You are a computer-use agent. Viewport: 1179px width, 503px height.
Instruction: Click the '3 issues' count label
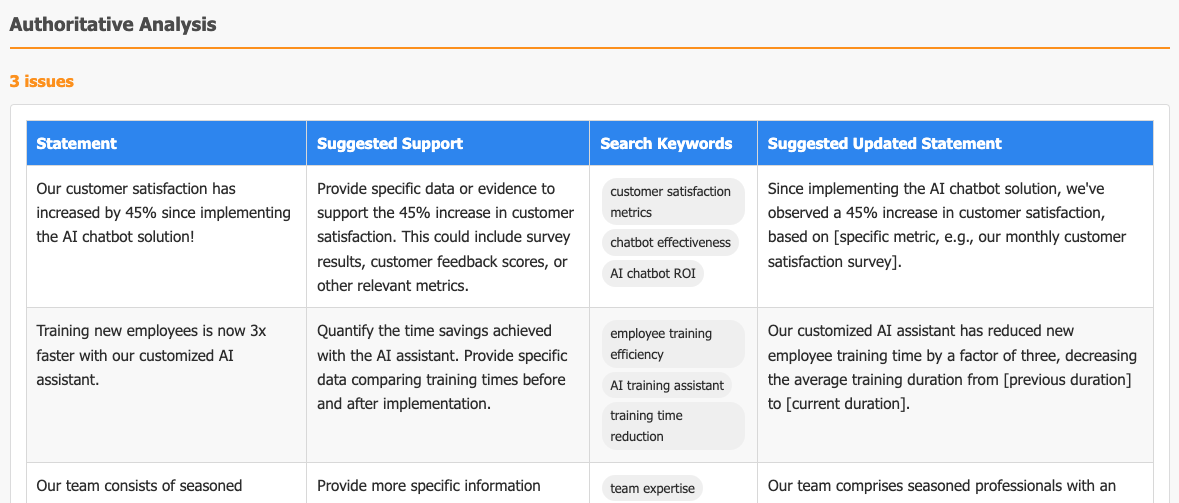coord(42,81)
